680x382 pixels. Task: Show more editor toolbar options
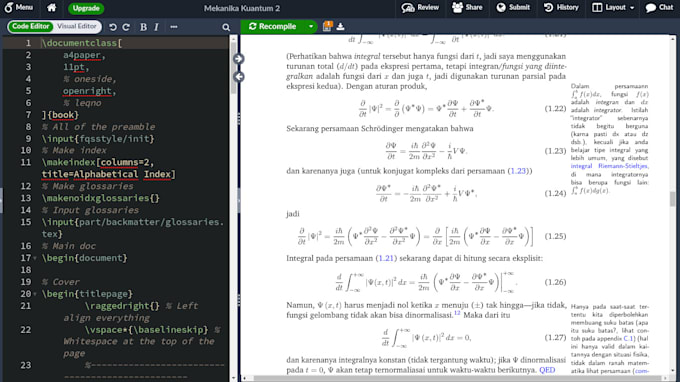pyautogui.click(x=174, y=27)
